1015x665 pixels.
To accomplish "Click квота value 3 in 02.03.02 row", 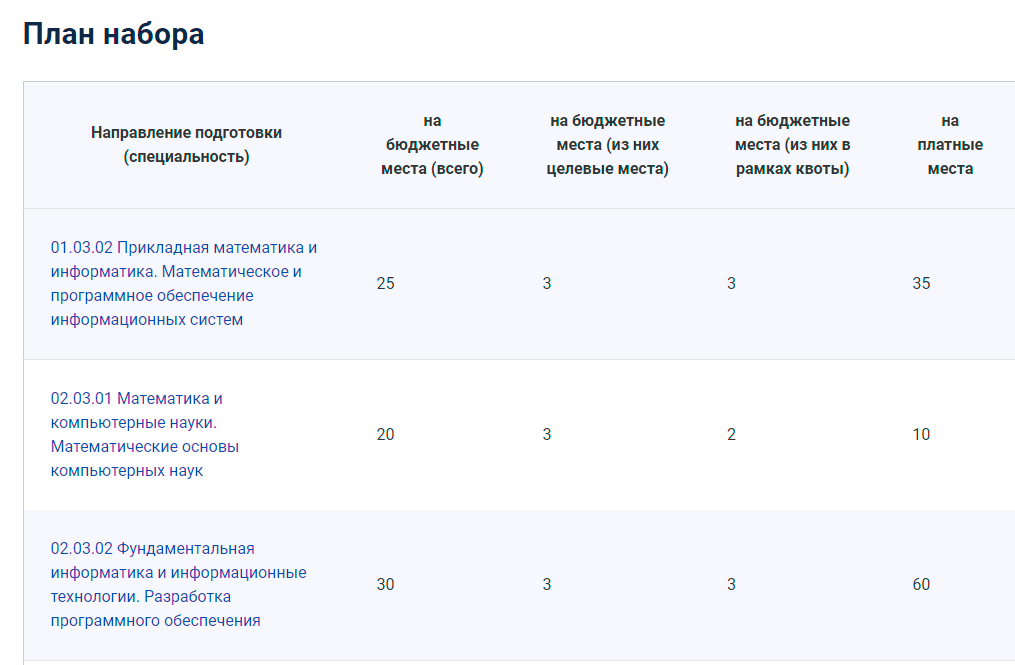I will click(x=731, y=585).
